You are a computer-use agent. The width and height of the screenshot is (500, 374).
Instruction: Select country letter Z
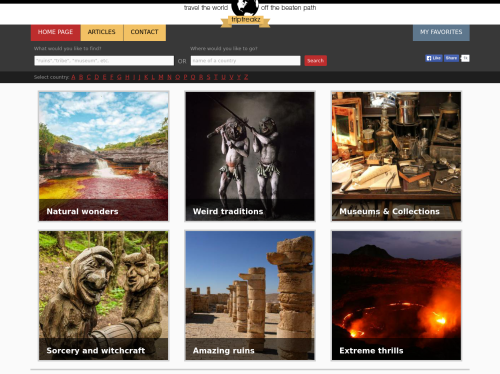(246, 77)
